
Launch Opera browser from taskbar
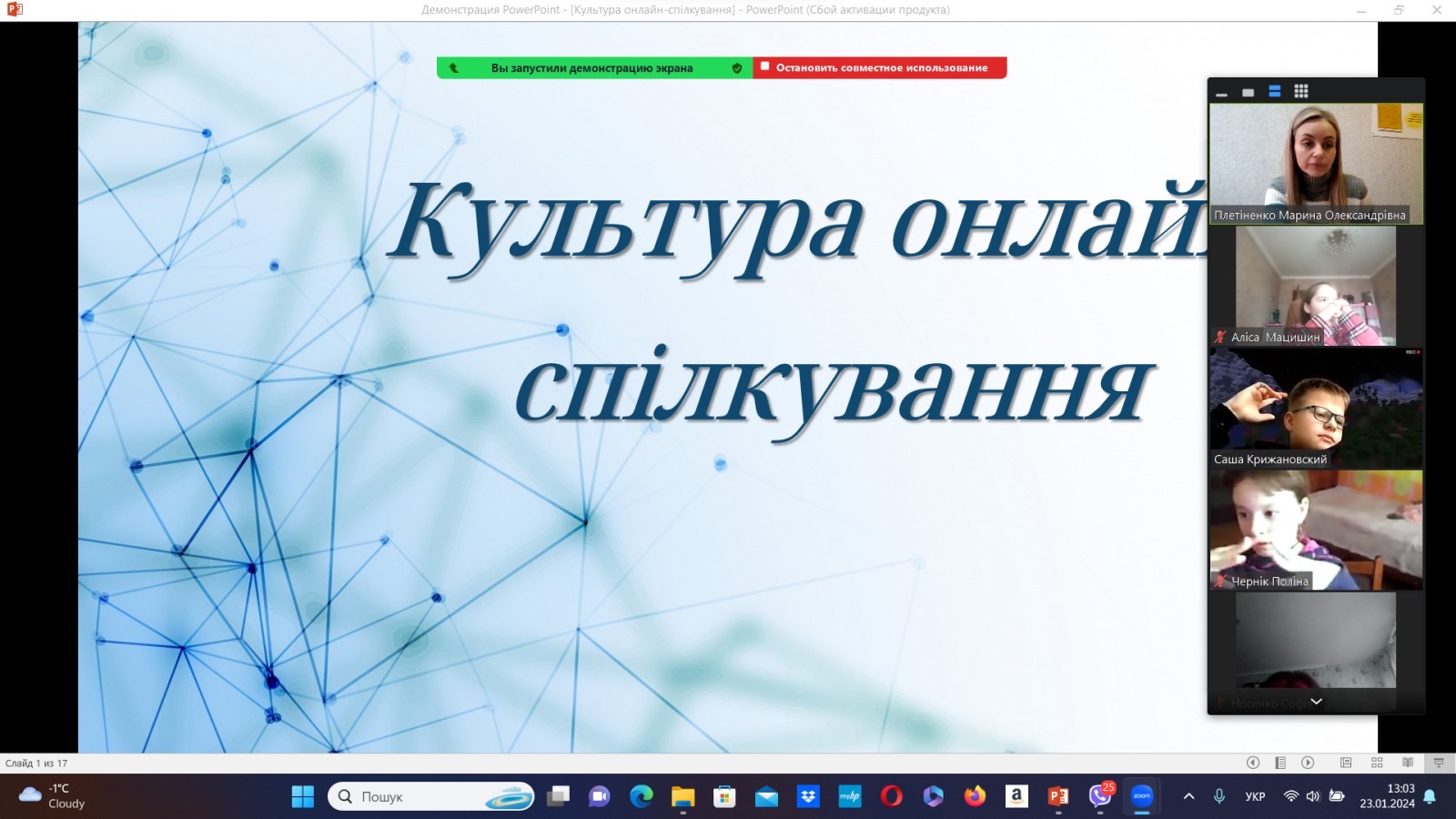[892, 796]
